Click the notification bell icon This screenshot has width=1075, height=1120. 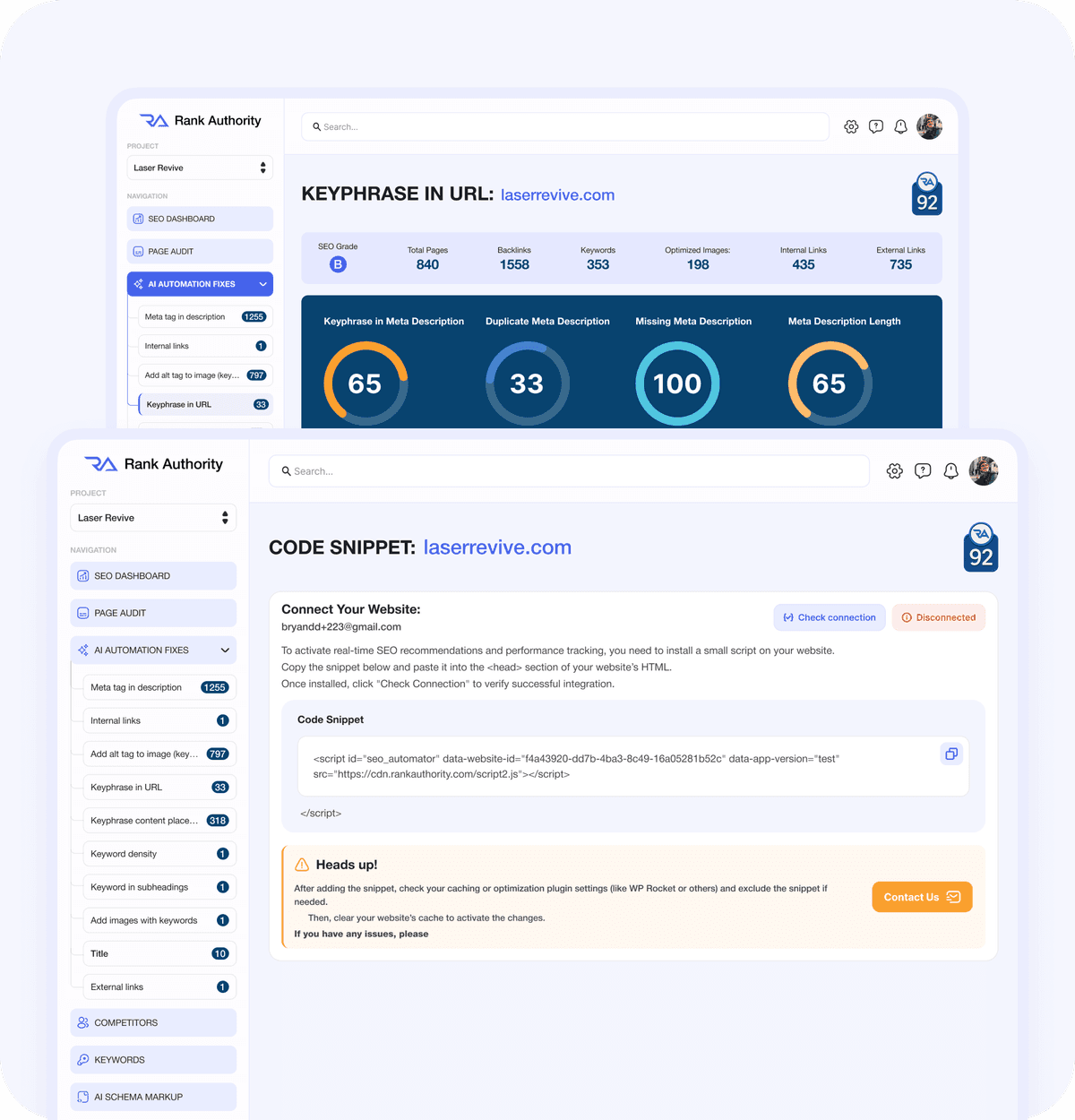click(950, 470)
